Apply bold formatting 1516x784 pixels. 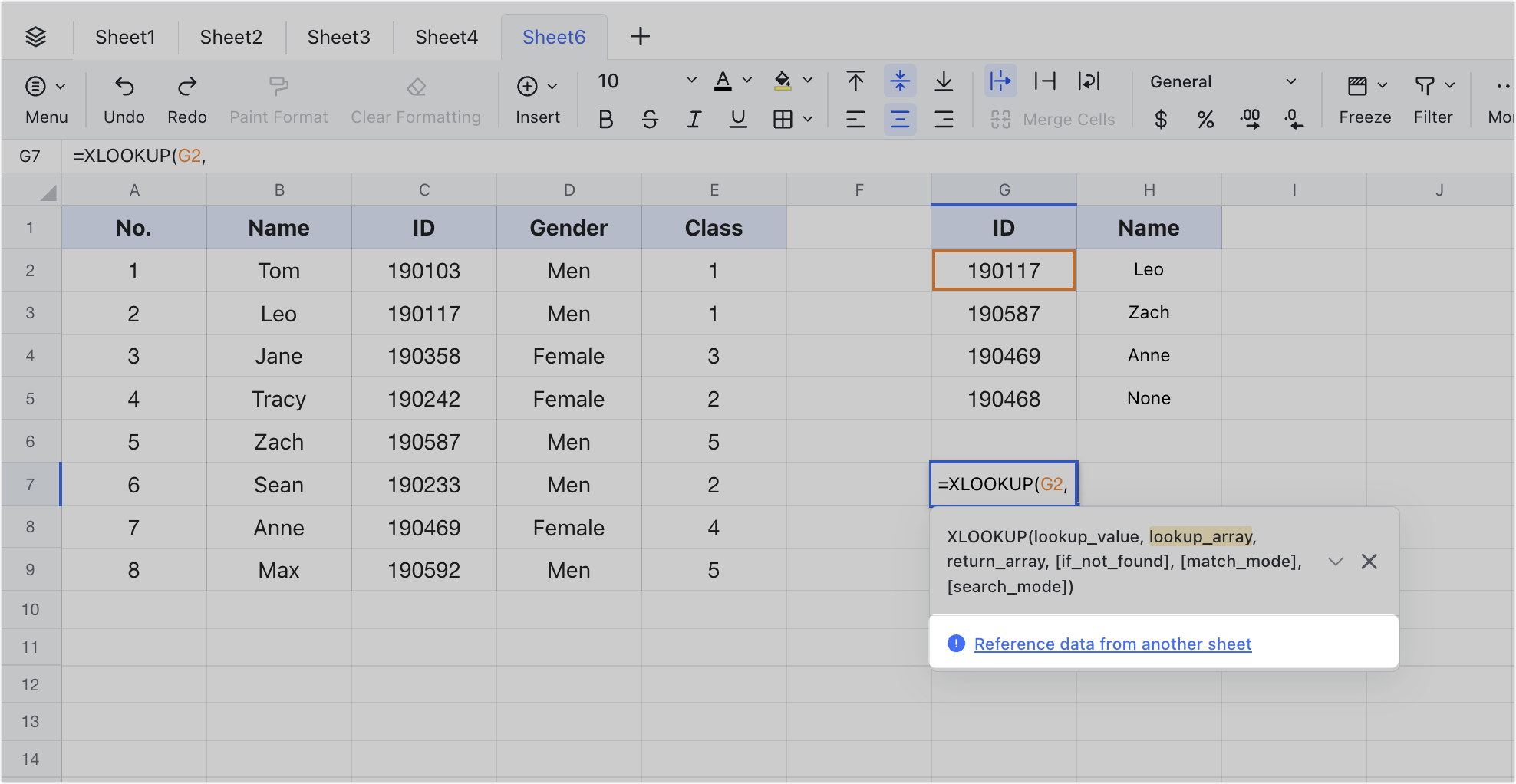coord(605,119)
